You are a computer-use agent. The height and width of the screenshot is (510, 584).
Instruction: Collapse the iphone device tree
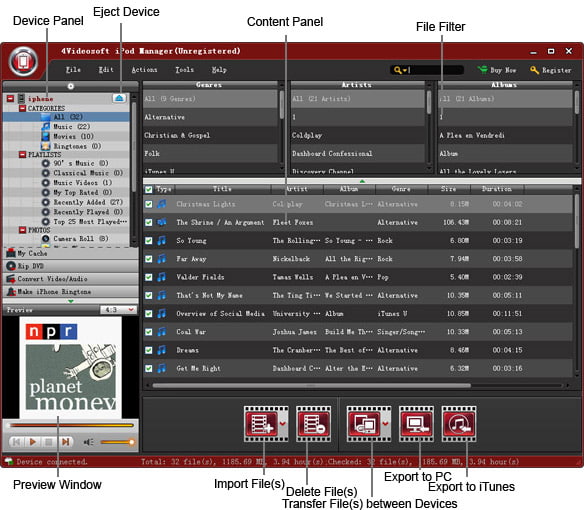(x=10, y=98)
